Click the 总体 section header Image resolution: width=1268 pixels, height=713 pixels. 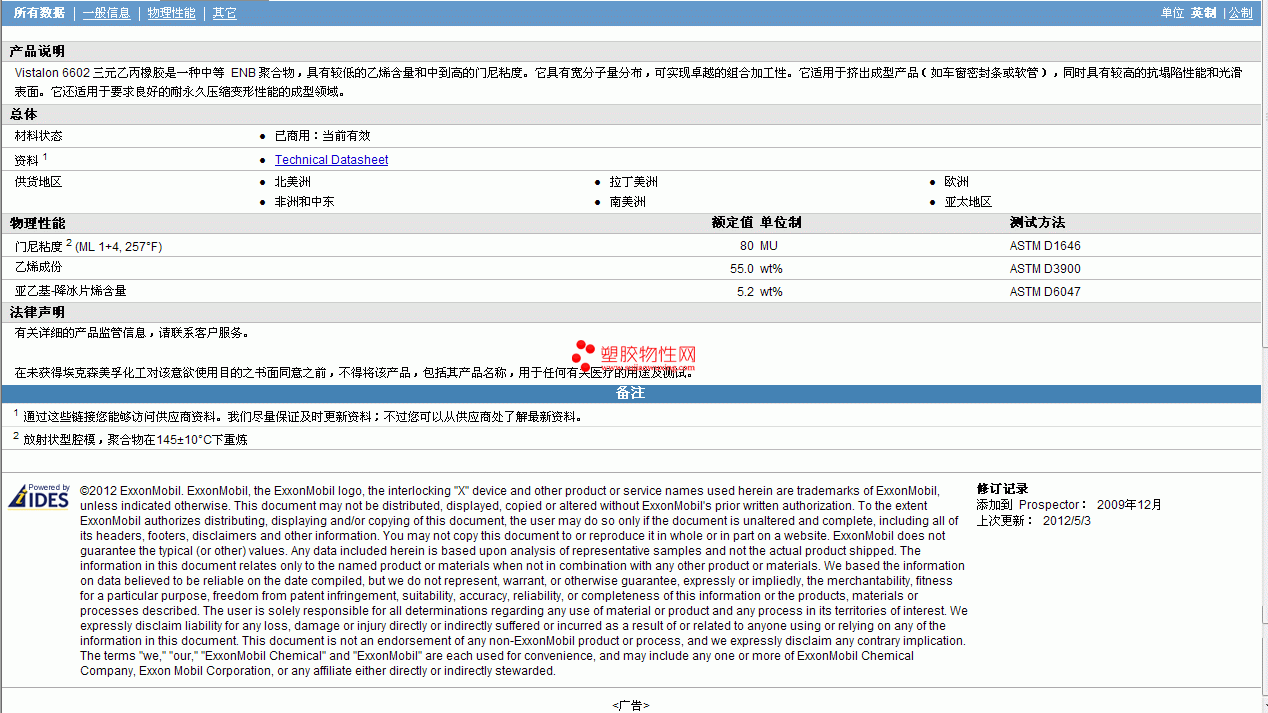23,115
